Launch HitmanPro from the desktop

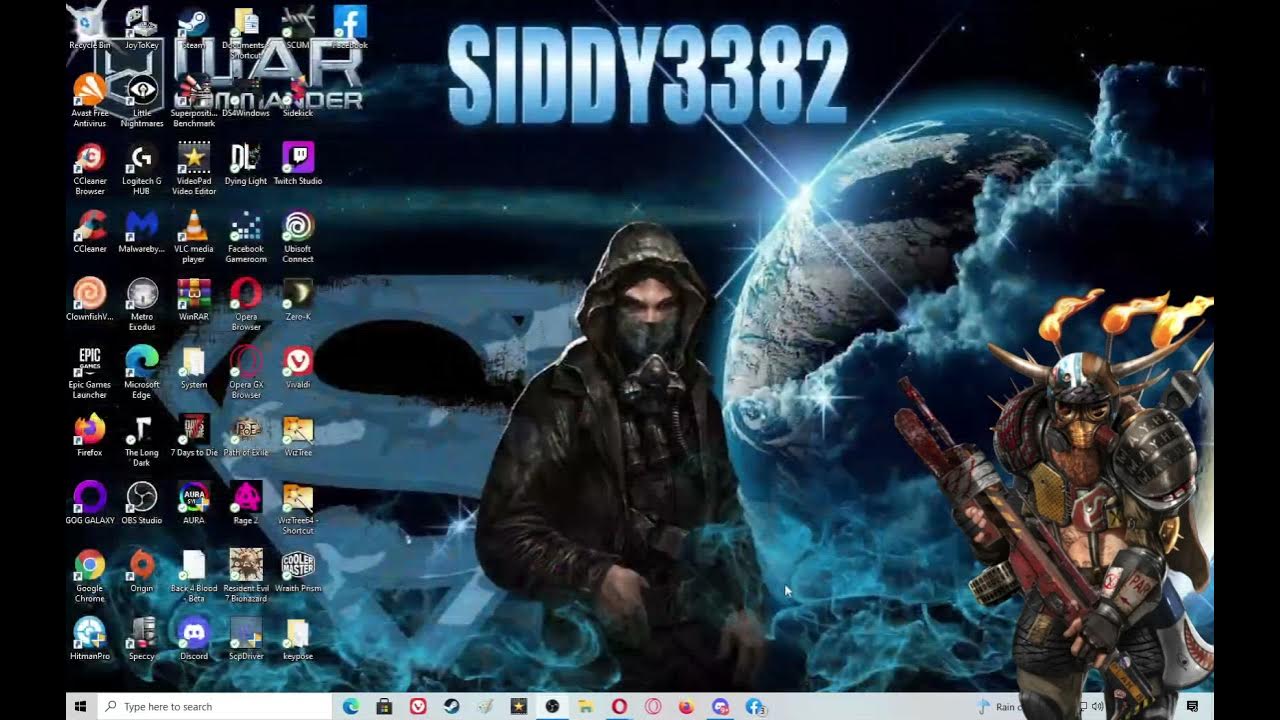tap(90, 640)
